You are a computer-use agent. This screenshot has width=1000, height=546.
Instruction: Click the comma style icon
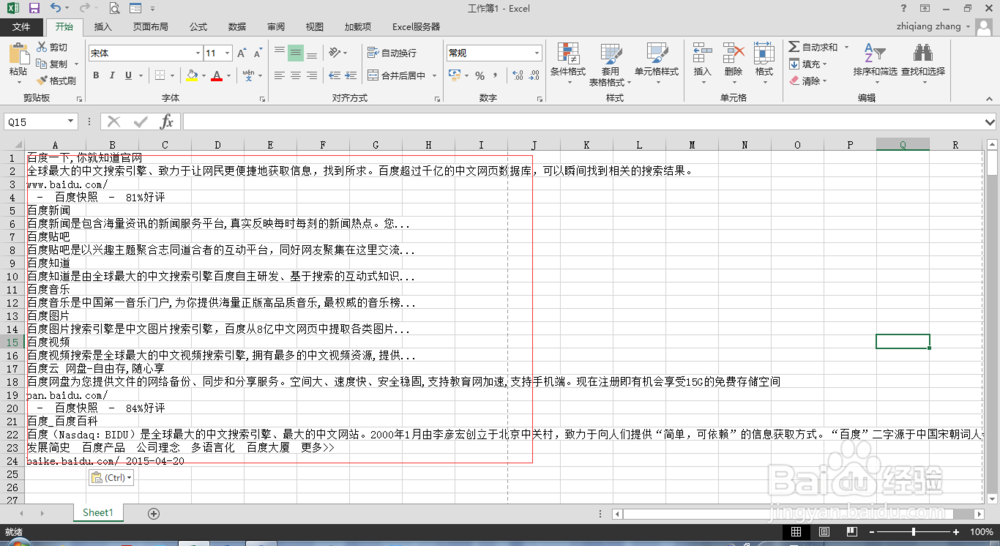[x=496, y=75]
